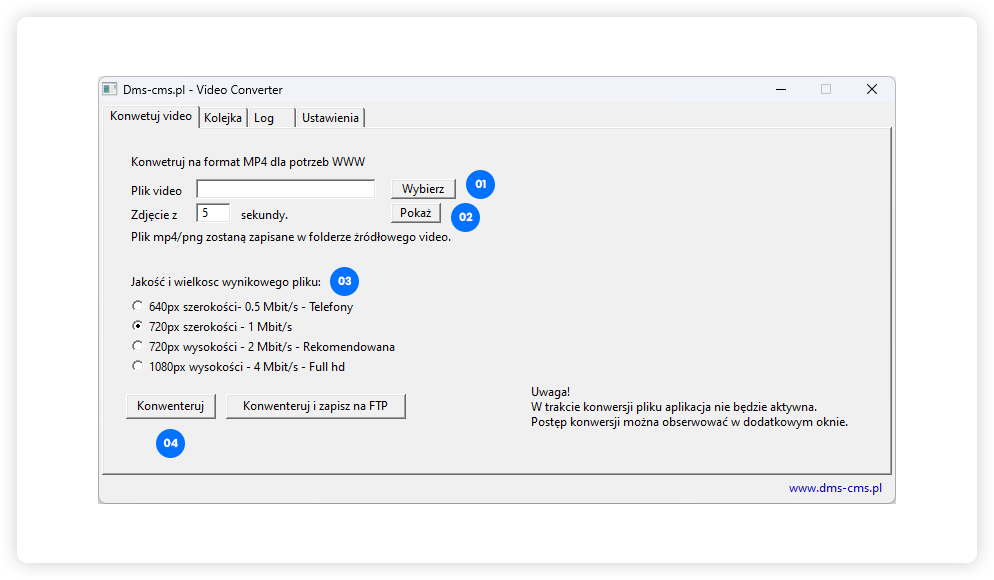Click the blue 03 marker badge

[344, 281]
